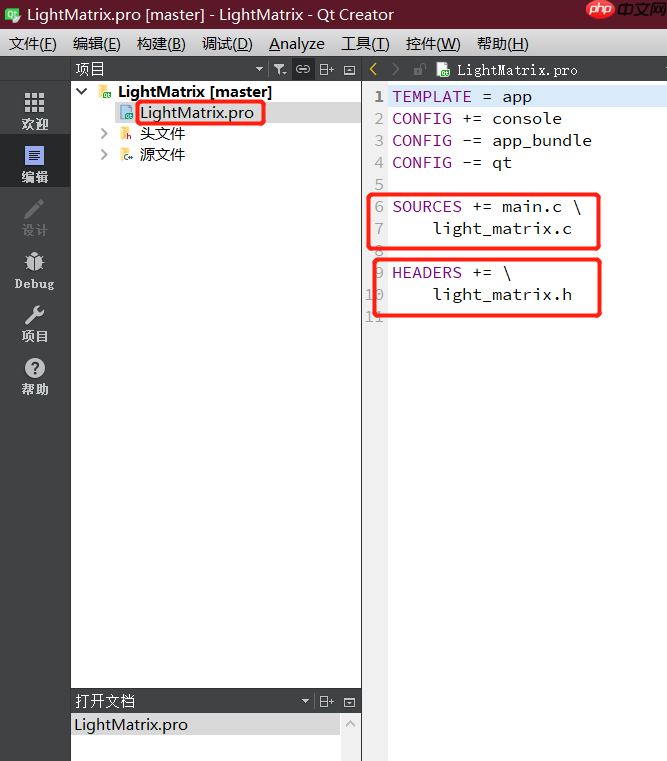Select LightMatrix.pro in open documents list

206,724
